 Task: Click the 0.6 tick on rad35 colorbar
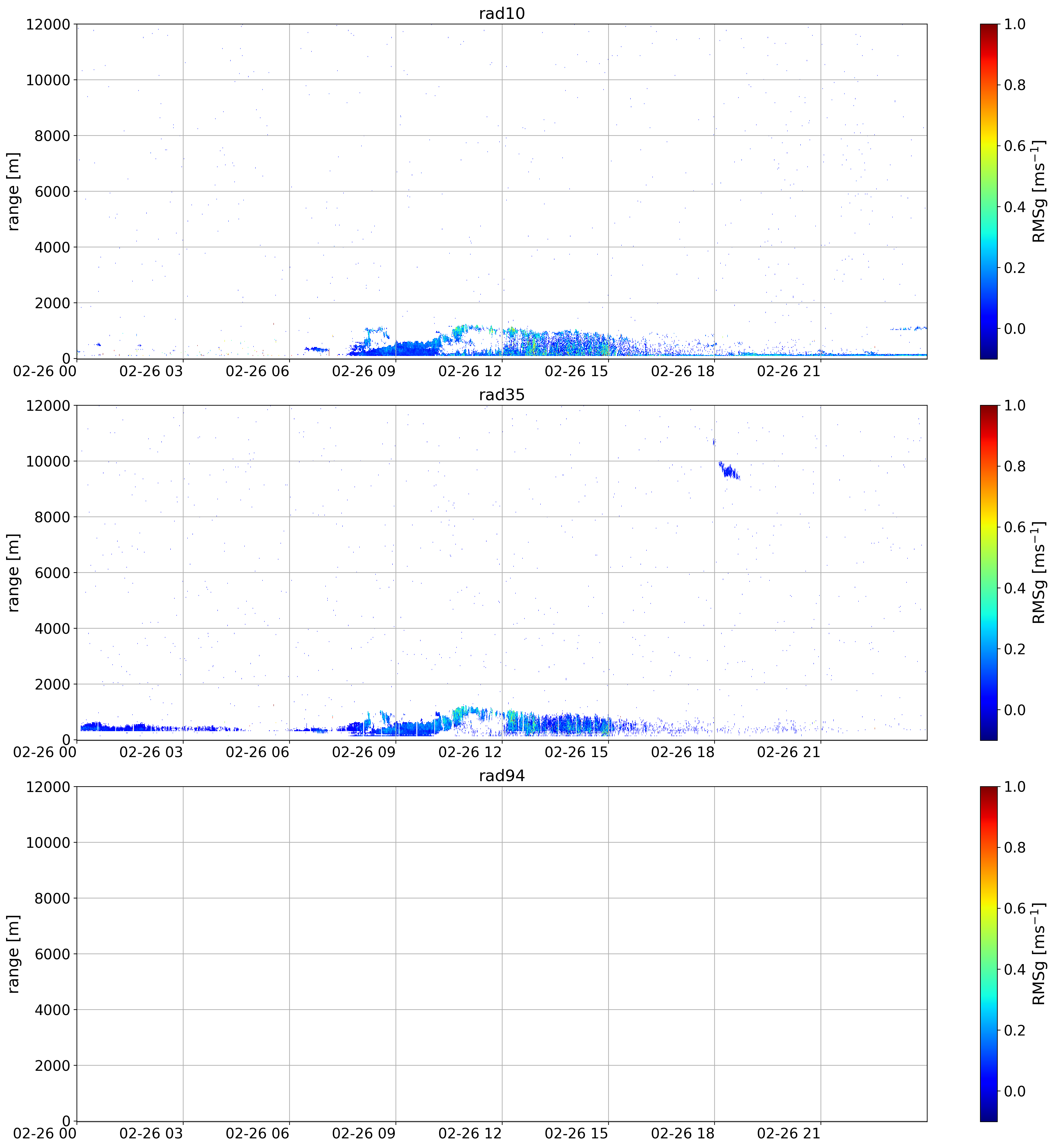click(1014, 527)
